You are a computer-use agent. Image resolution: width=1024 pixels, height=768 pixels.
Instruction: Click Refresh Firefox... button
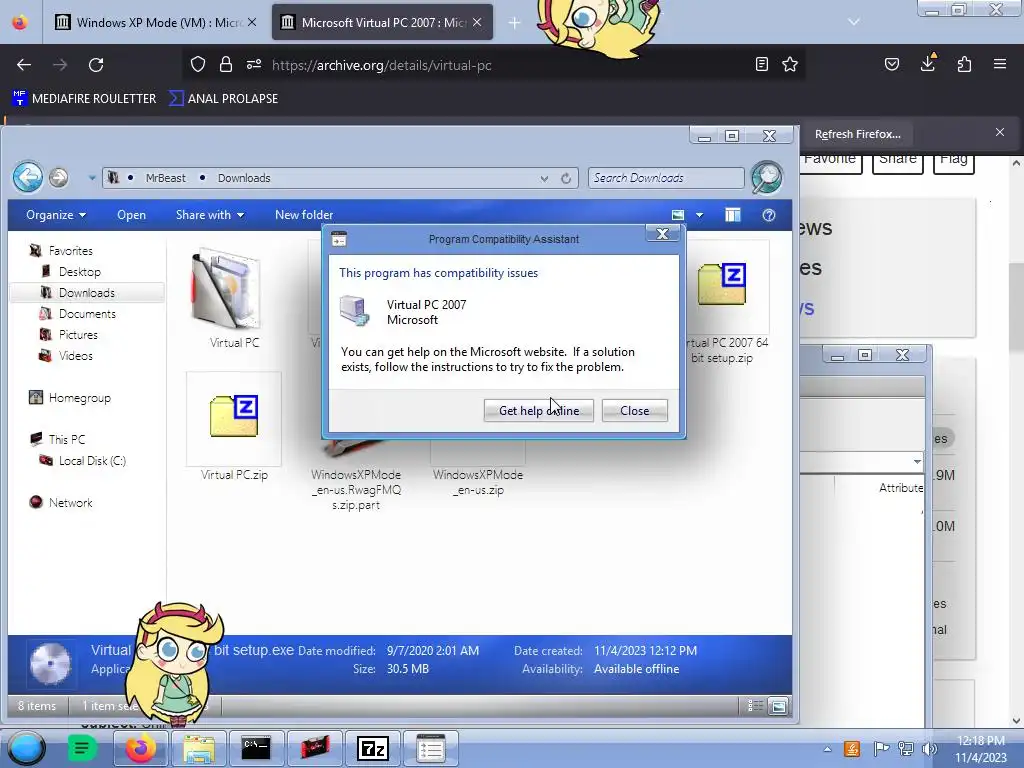857,134
